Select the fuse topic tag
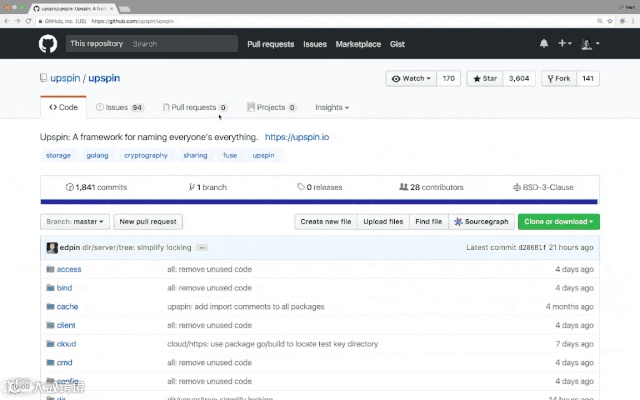The height and width of the screenshot is (400, 640). [230, 156]
